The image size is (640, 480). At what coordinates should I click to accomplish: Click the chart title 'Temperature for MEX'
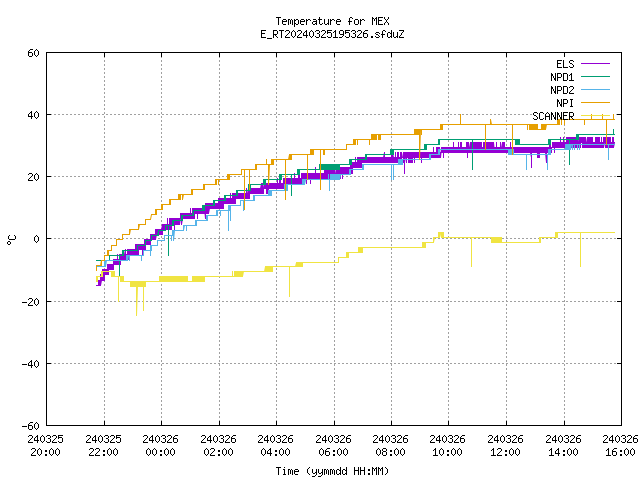(332, 21)
